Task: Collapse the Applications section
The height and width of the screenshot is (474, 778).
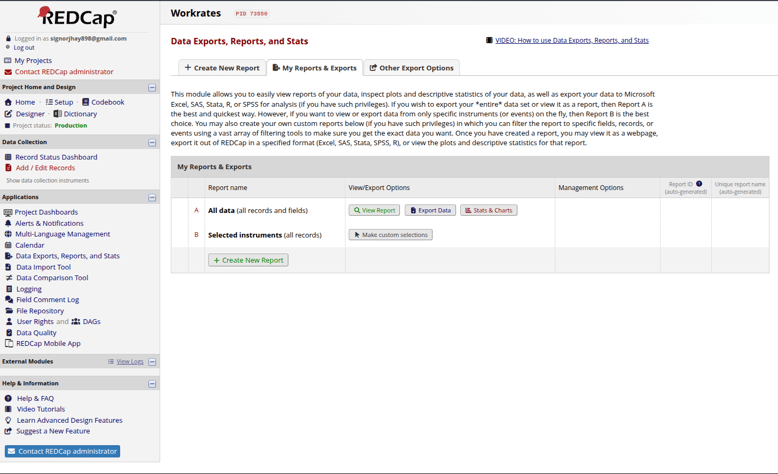Action: click(x=152, y=198)
